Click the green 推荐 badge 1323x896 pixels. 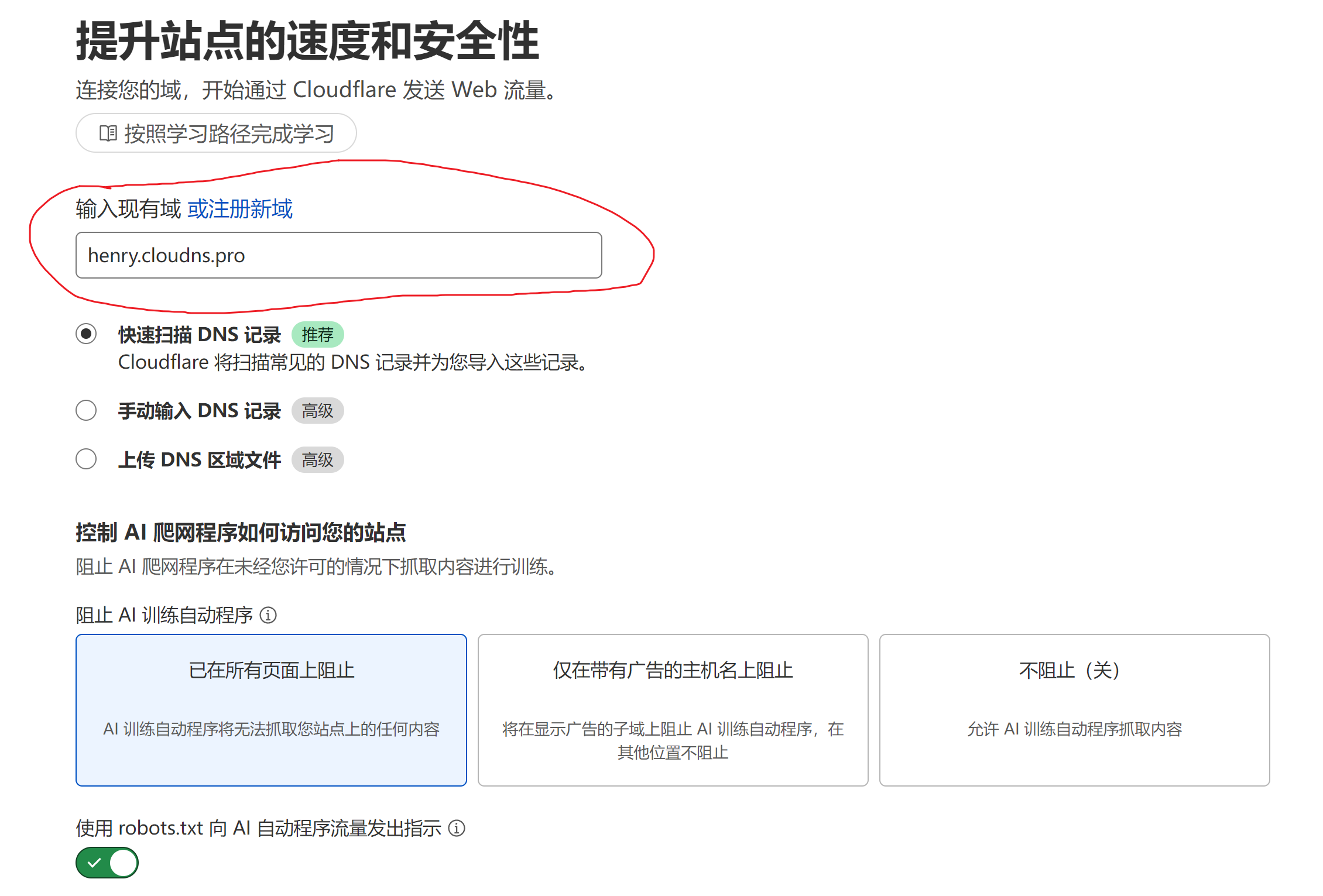pos(317,335)
